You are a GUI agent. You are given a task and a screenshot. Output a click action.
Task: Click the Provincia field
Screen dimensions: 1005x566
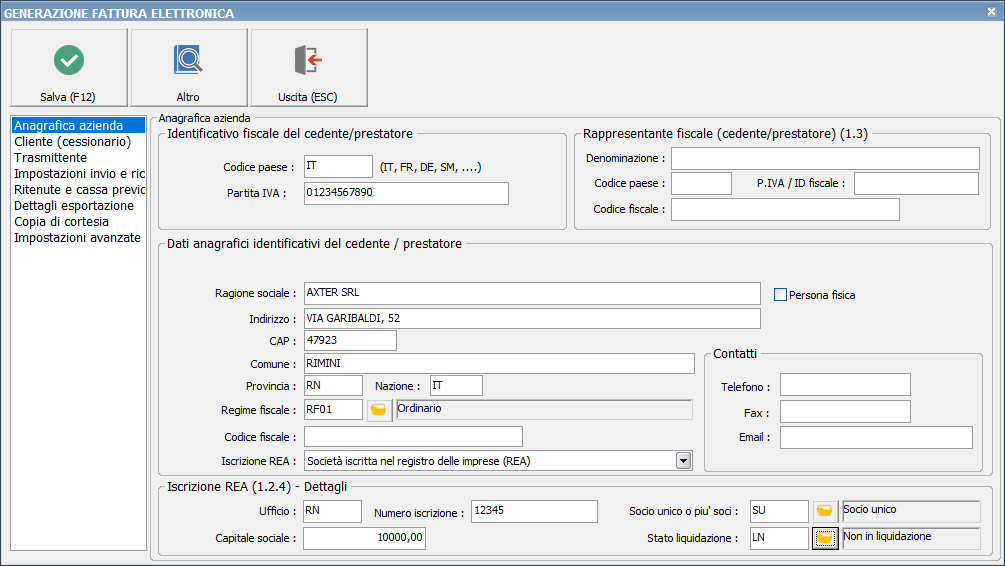click(333, 386)
